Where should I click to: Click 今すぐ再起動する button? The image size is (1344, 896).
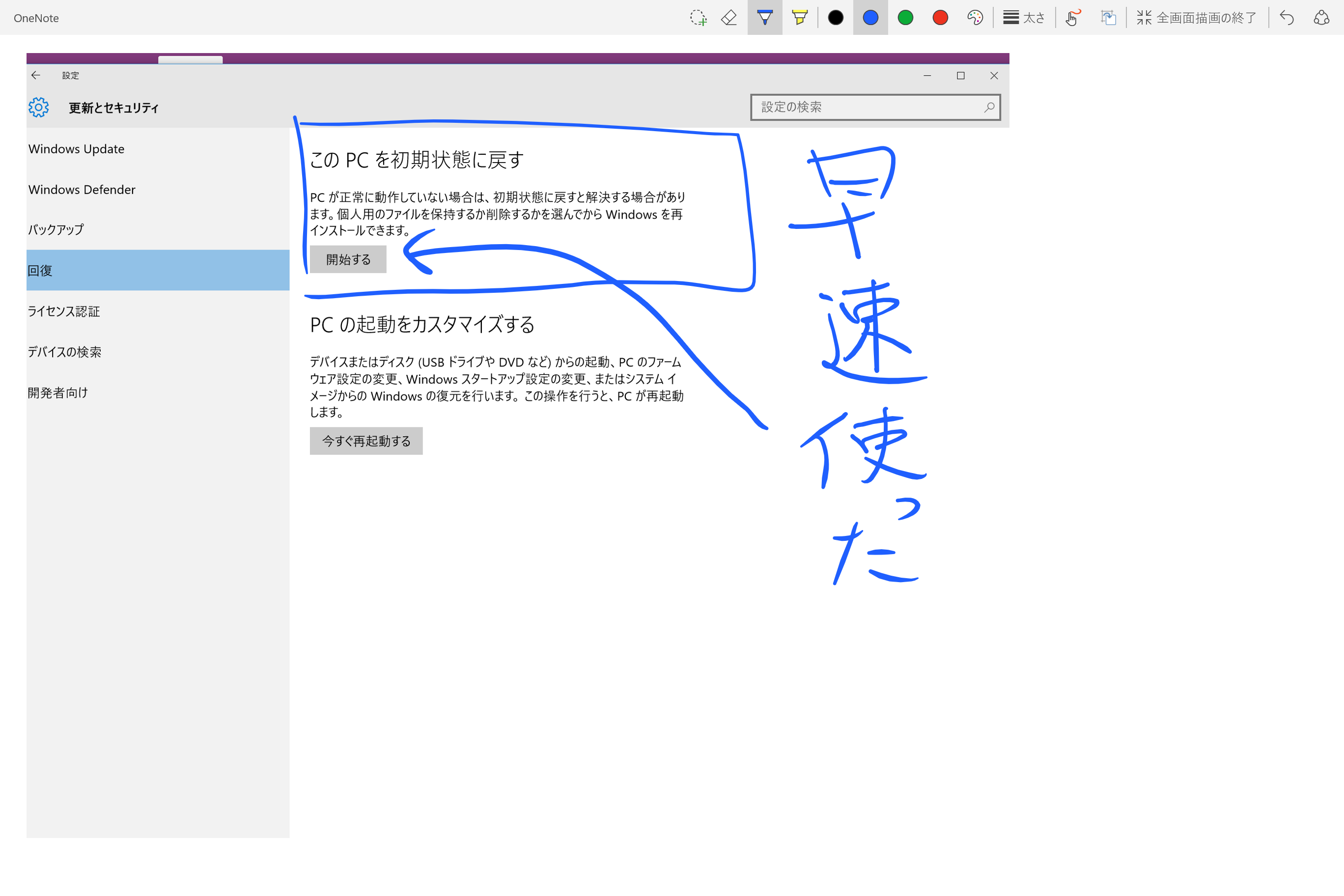point(366,441)
